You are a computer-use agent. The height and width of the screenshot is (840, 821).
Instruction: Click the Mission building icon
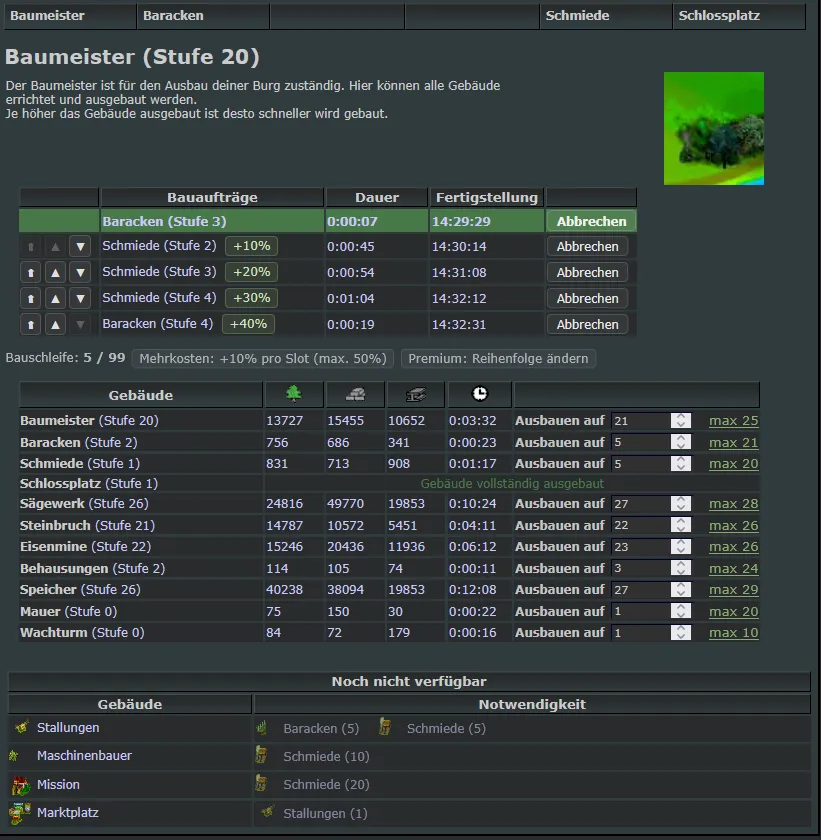(20, 785)
